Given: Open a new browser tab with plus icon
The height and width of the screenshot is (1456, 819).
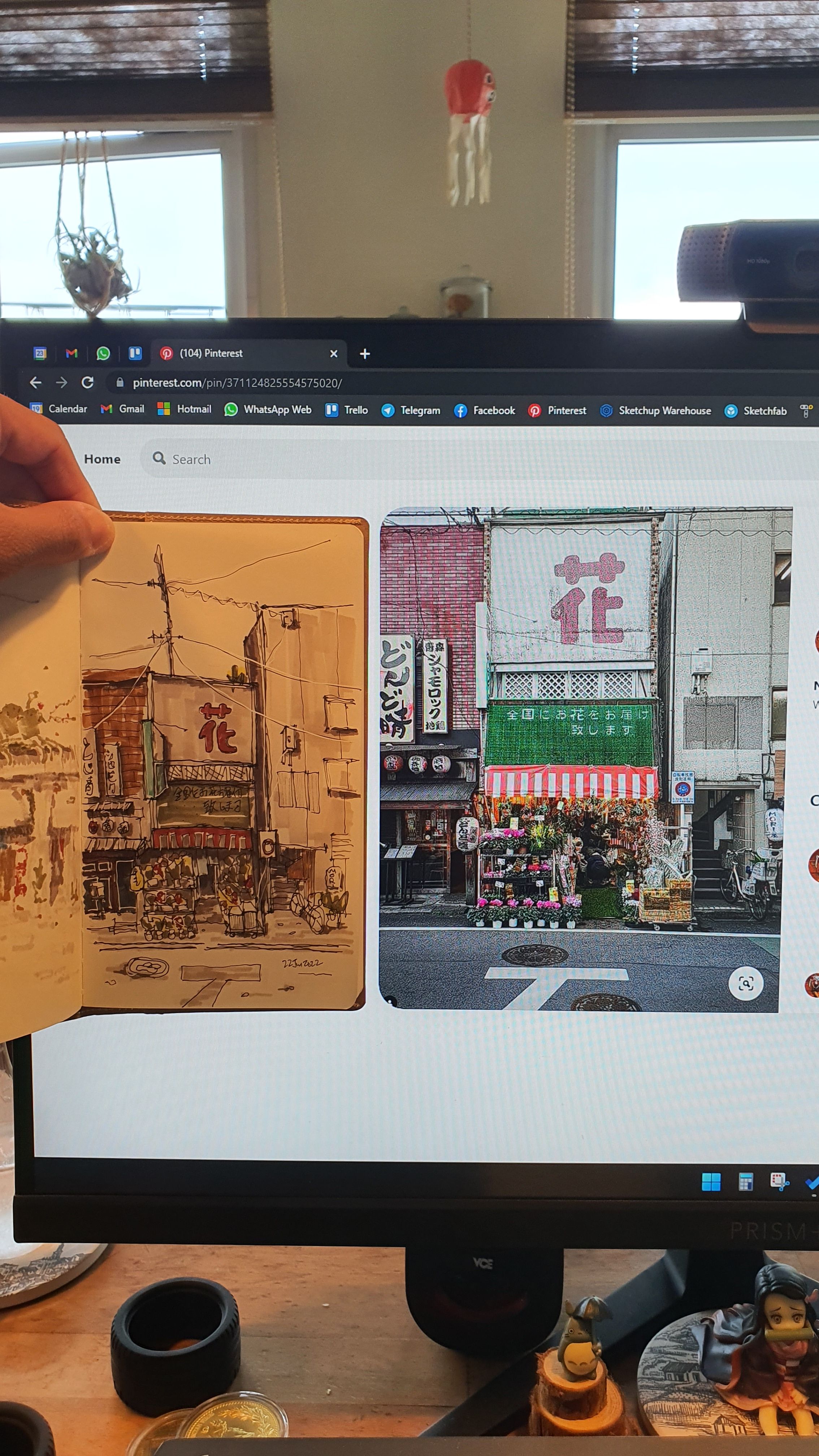Looking at the screenshot, I should point(365,354).
